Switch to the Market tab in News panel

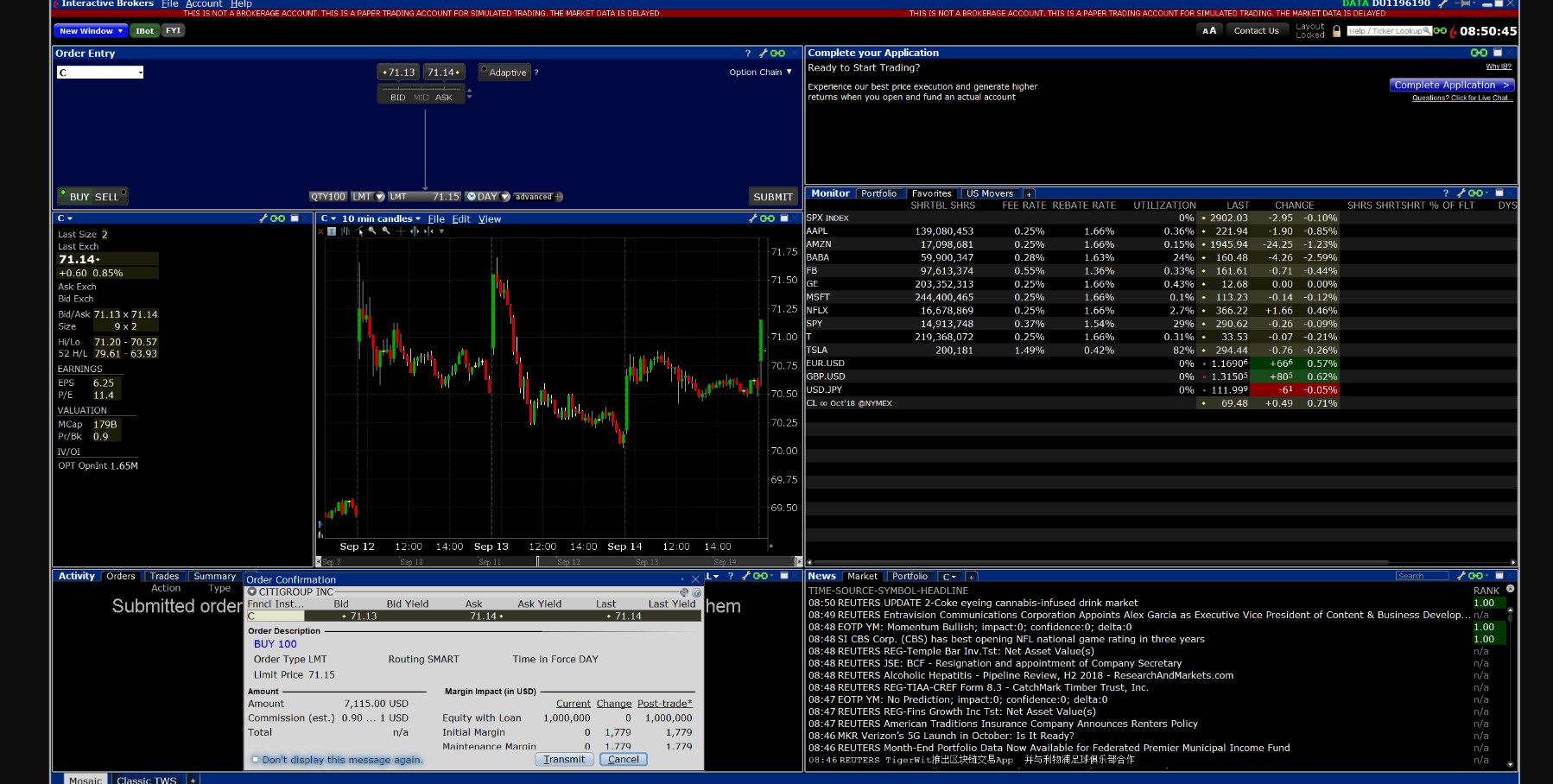point(862,577)
